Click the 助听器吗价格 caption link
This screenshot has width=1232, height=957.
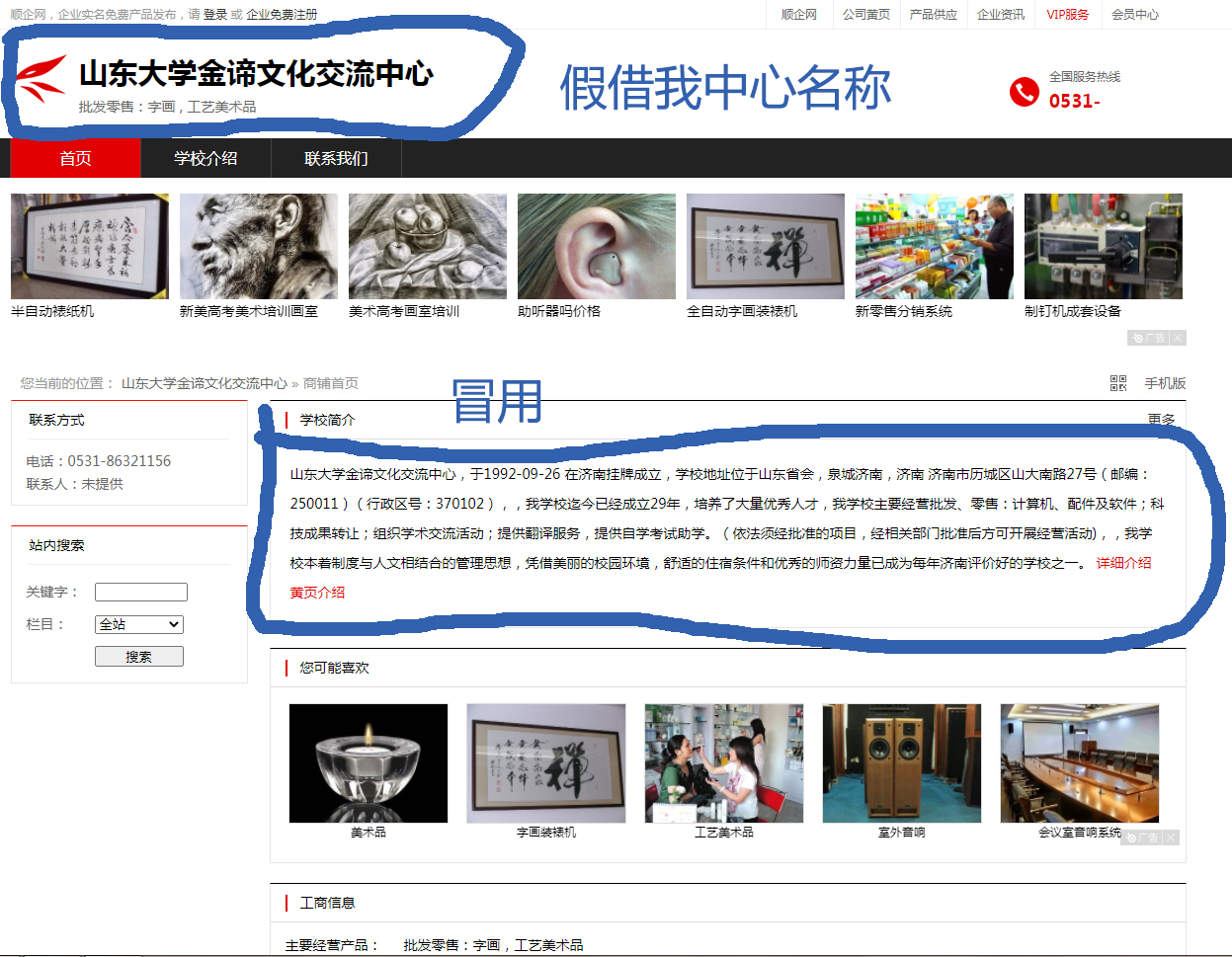tap(559, 311)
